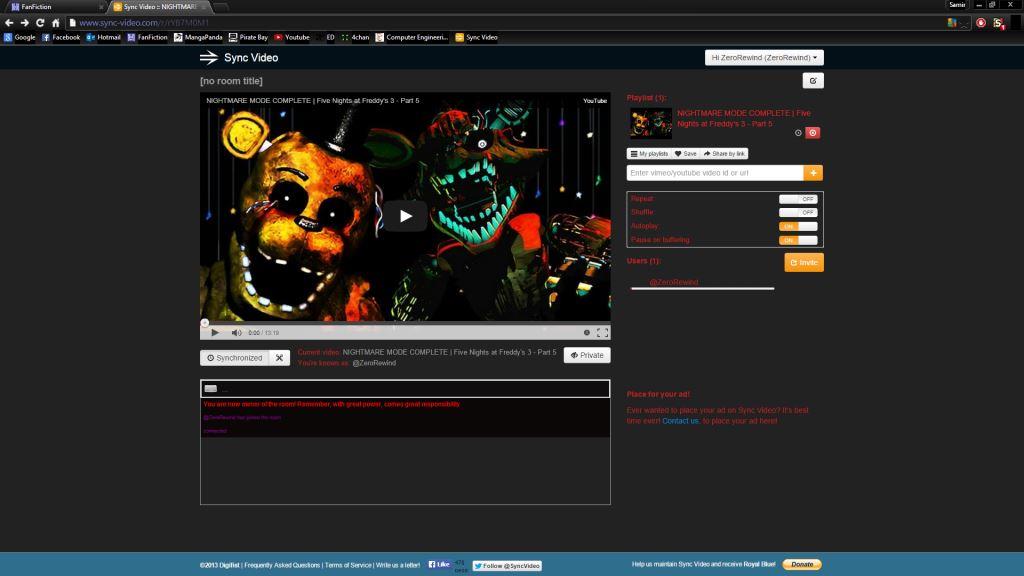Click the large play overlay on the video
Image resolution: width=1024 pixels, height=576 pixels.
tap(406, 216)
